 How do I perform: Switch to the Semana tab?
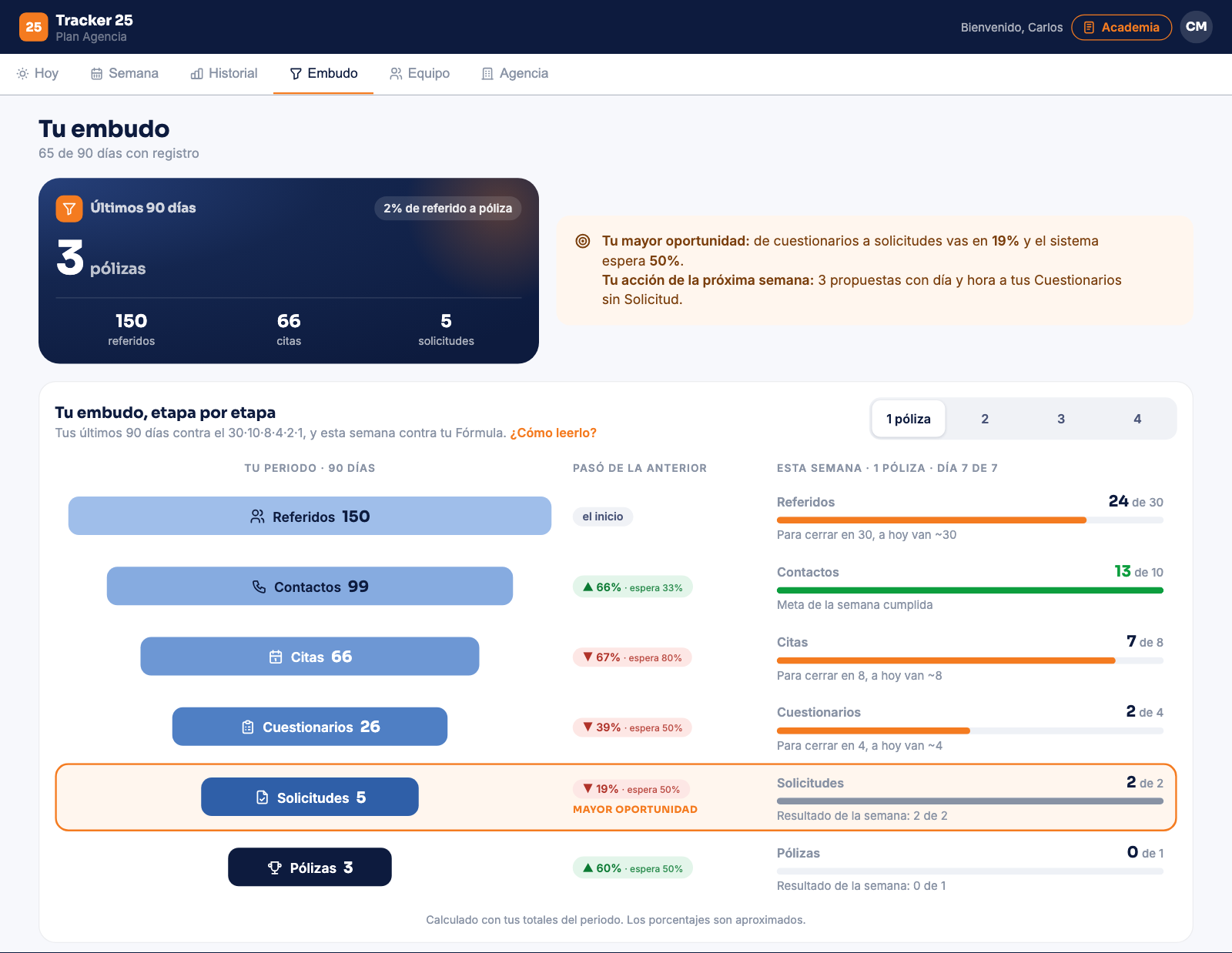click(125, 73)
